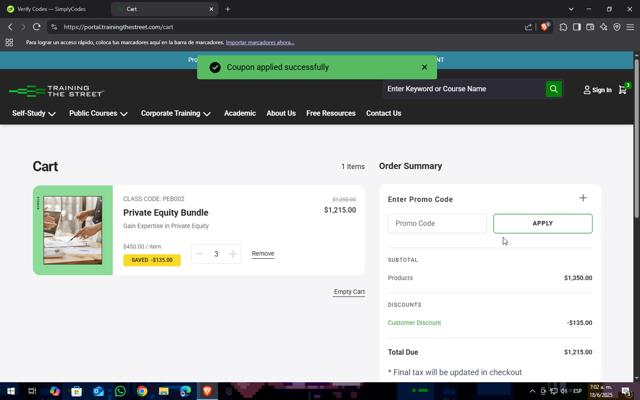Open Google Chrome on taskbar

[x=142, y=391]
